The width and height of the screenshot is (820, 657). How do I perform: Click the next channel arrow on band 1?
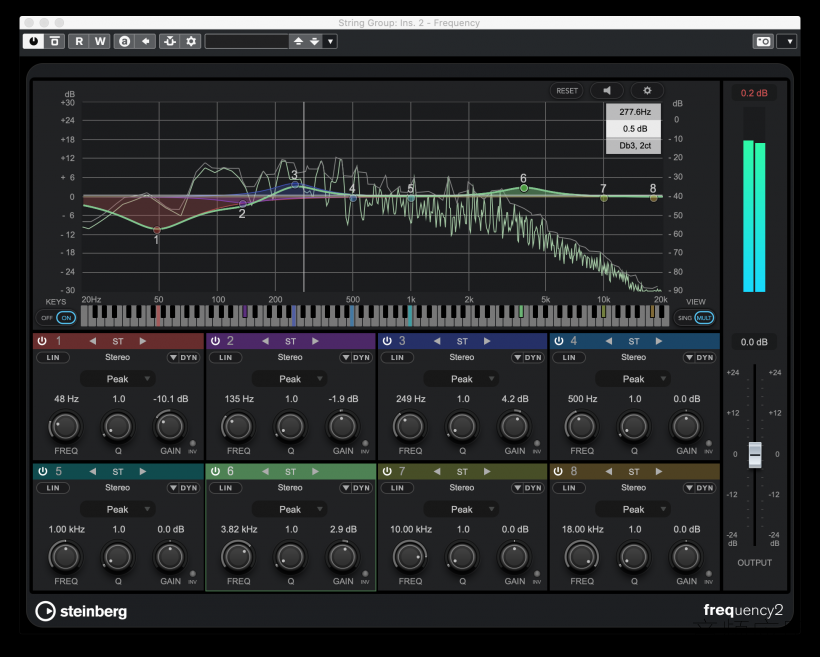click(143, 341)
